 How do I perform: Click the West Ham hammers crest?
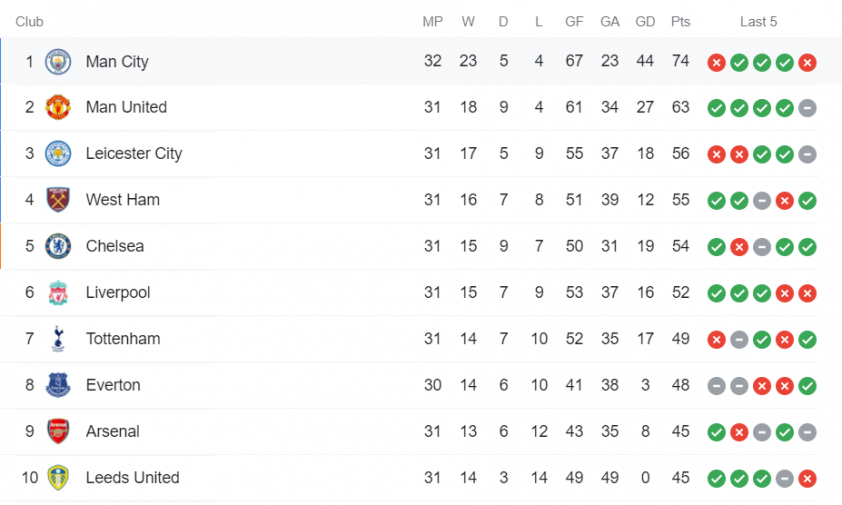tap(58, 199)
